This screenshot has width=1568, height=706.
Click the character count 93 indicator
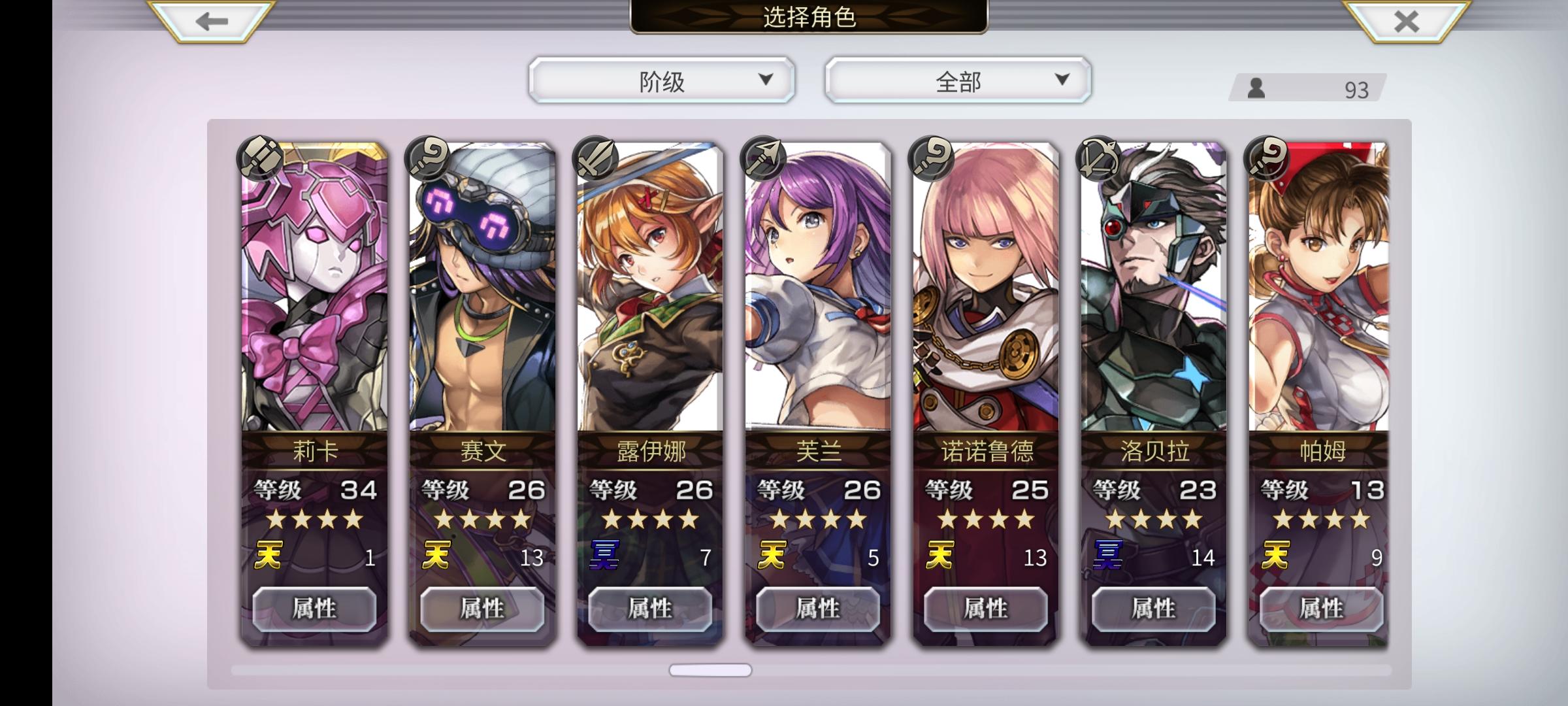(1307, 88)
